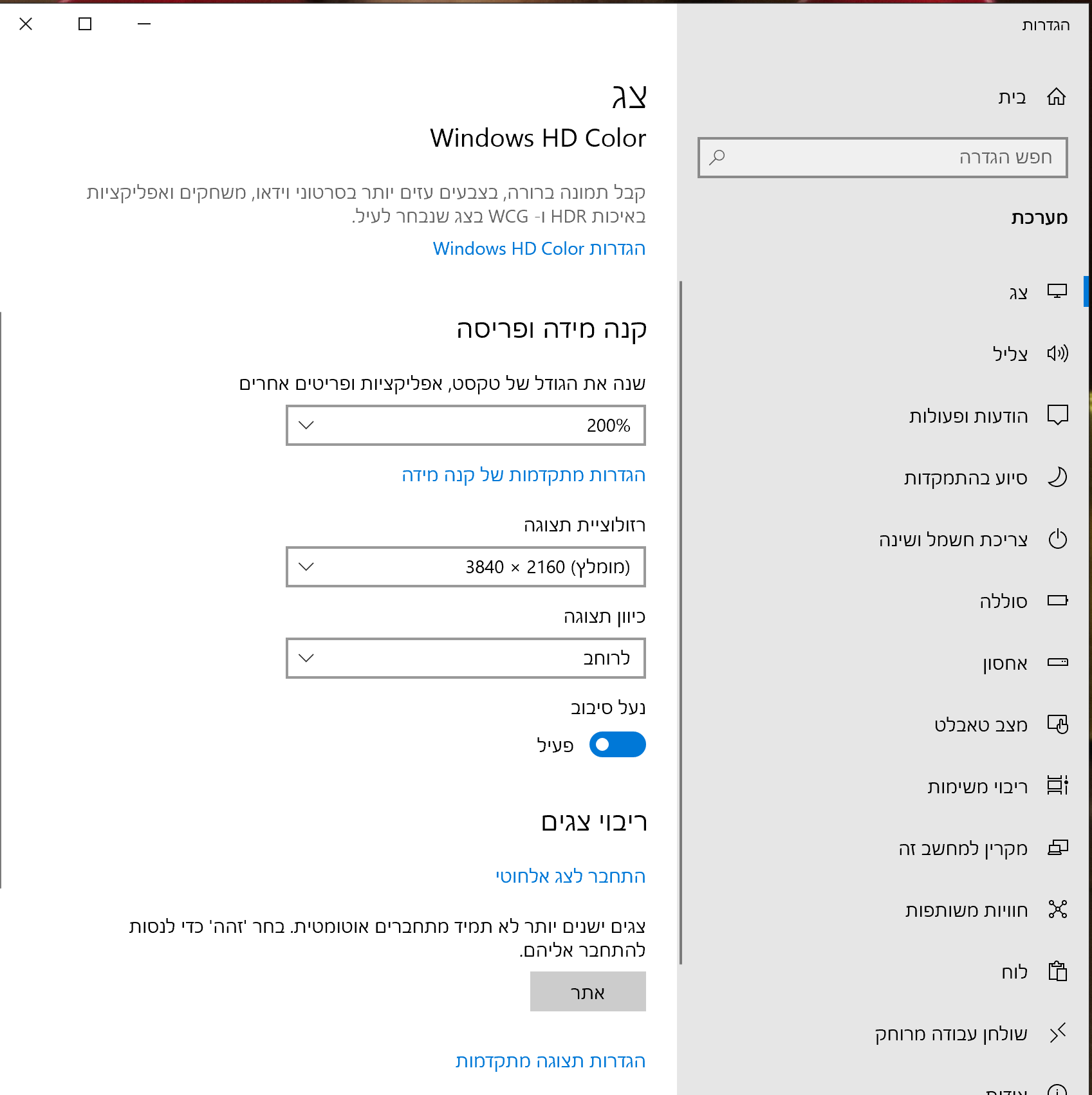Click the focus assist moon icon
Screen dimensions: 1092x1095
point(1057,477)
